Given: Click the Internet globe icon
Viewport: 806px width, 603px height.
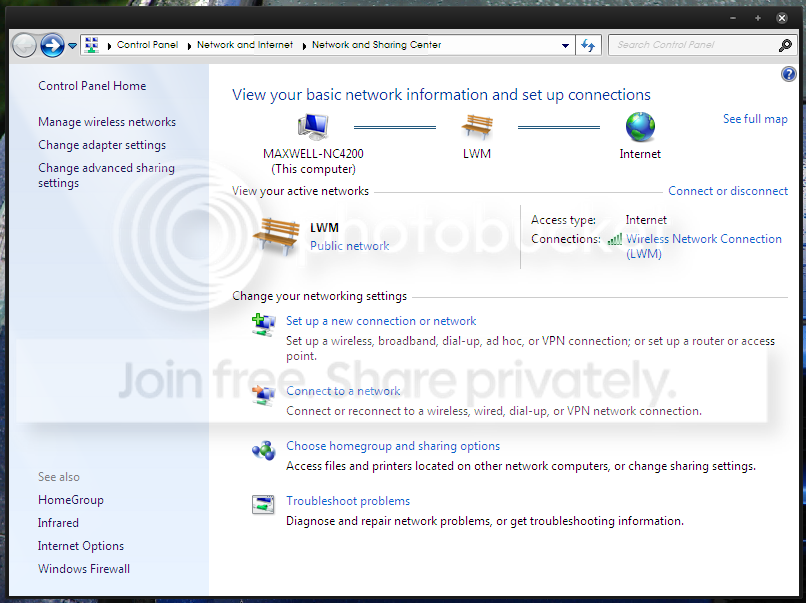Looking at the screenshot, I should coord(640,127).
